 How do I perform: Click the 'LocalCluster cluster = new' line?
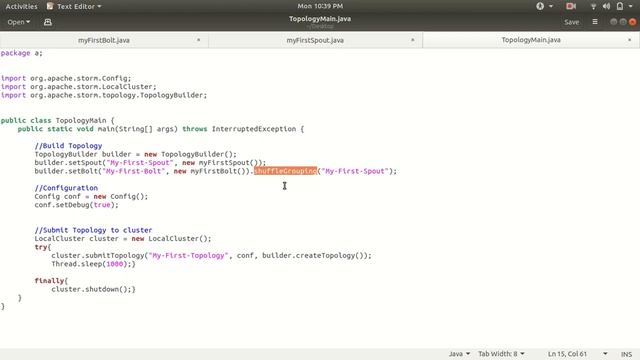pyautogui.click(x=123, y=239)
